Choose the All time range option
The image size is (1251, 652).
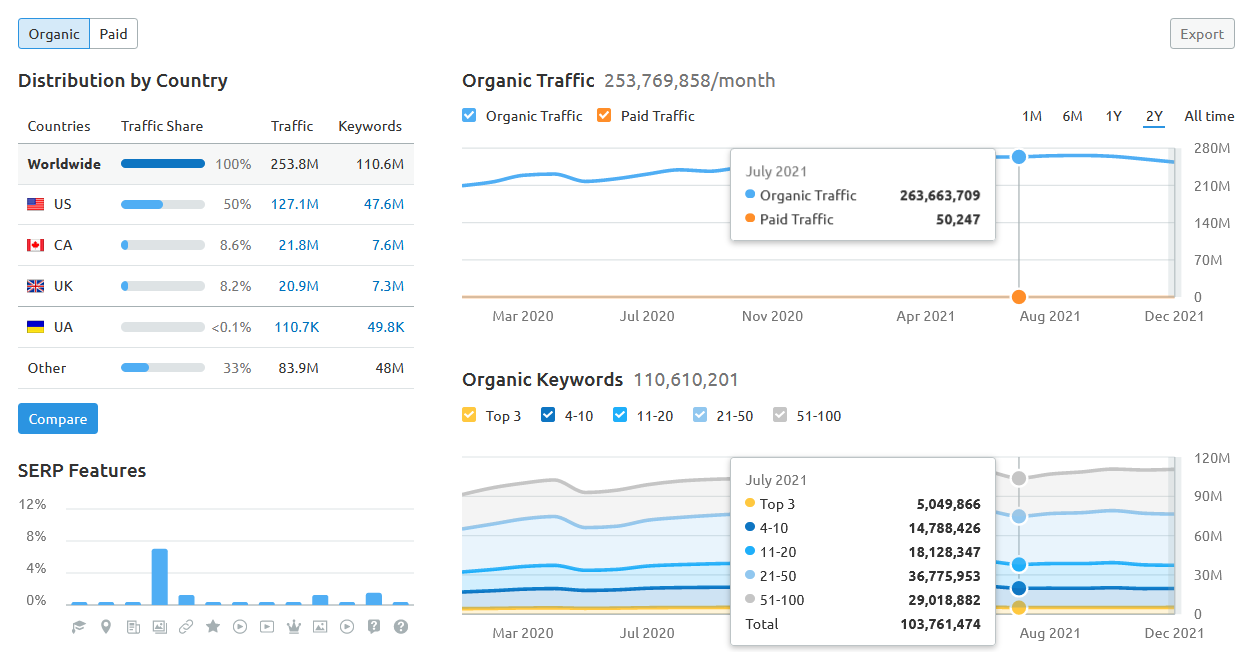point(1209,116)
